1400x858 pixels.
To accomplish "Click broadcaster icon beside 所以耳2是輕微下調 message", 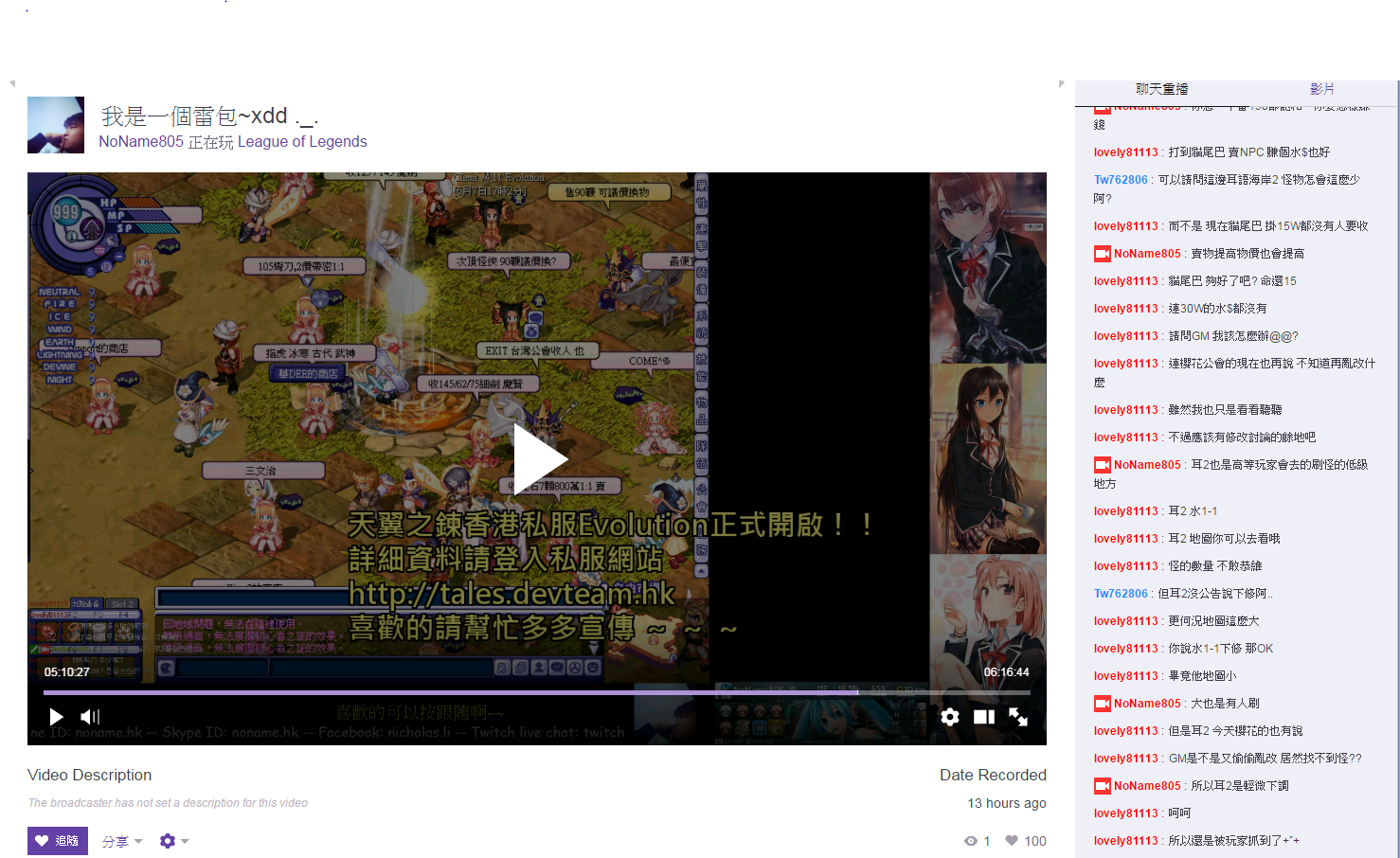I will (1103, 786).
